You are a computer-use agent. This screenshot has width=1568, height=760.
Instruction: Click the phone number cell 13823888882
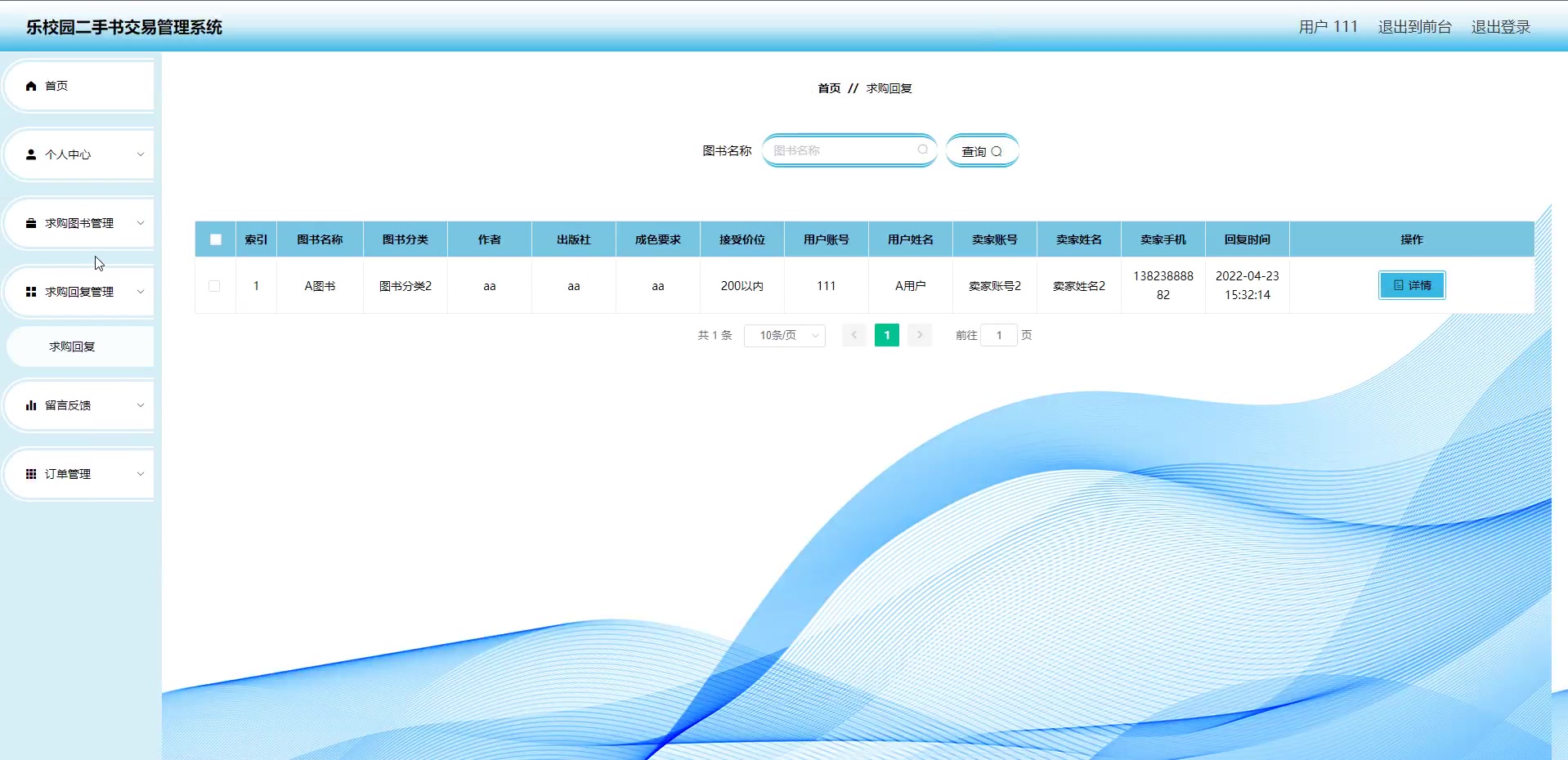click(x=1163, y=285)
